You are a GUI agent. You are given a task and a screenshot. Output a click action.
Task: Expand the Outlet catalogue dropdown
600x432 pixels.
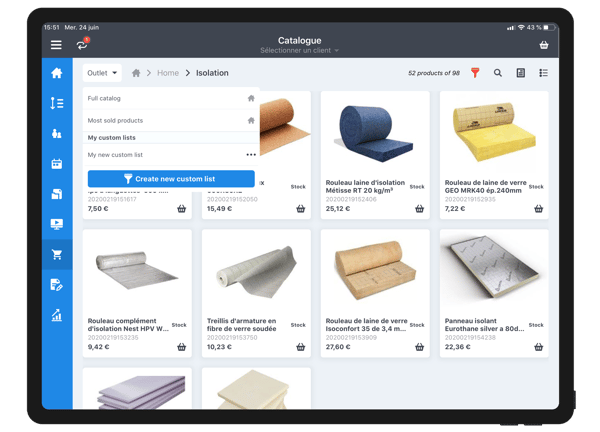pyautogui.click(x=102, y=73)
